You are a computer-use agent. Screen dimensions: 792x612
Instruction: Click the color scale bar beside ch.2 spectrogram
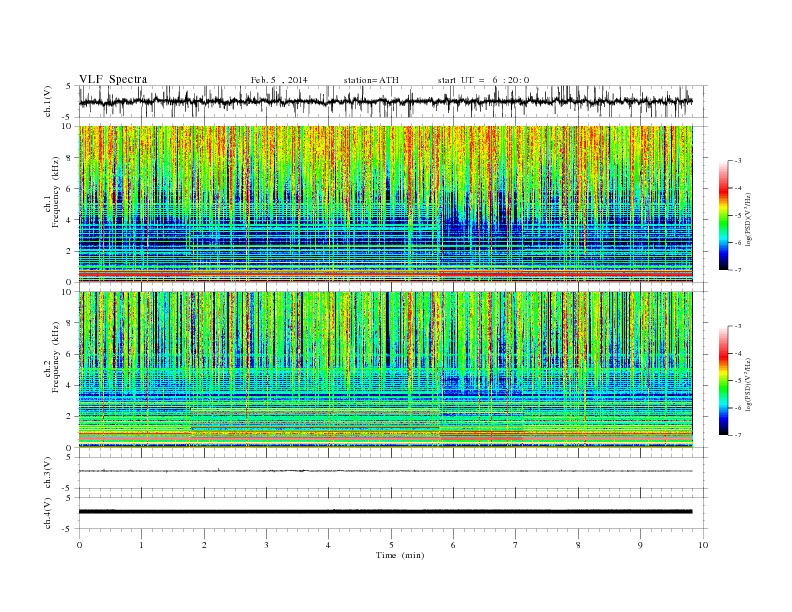coord(723,381)
